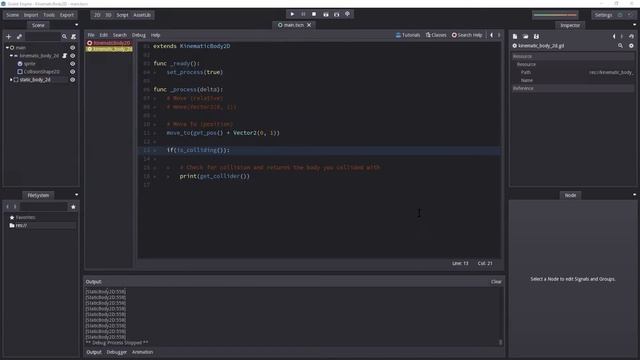The height and width of the screenshot is (360, 640).
Task: Click the Inspector save resource icon
Action: coord(536,36)
